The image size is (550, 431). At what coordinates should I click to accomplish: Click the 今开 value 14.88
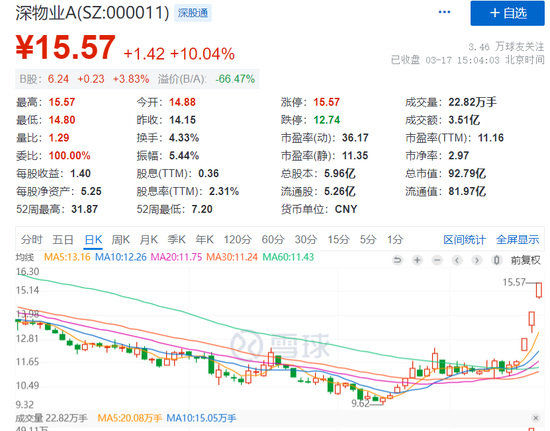(182, 102)
